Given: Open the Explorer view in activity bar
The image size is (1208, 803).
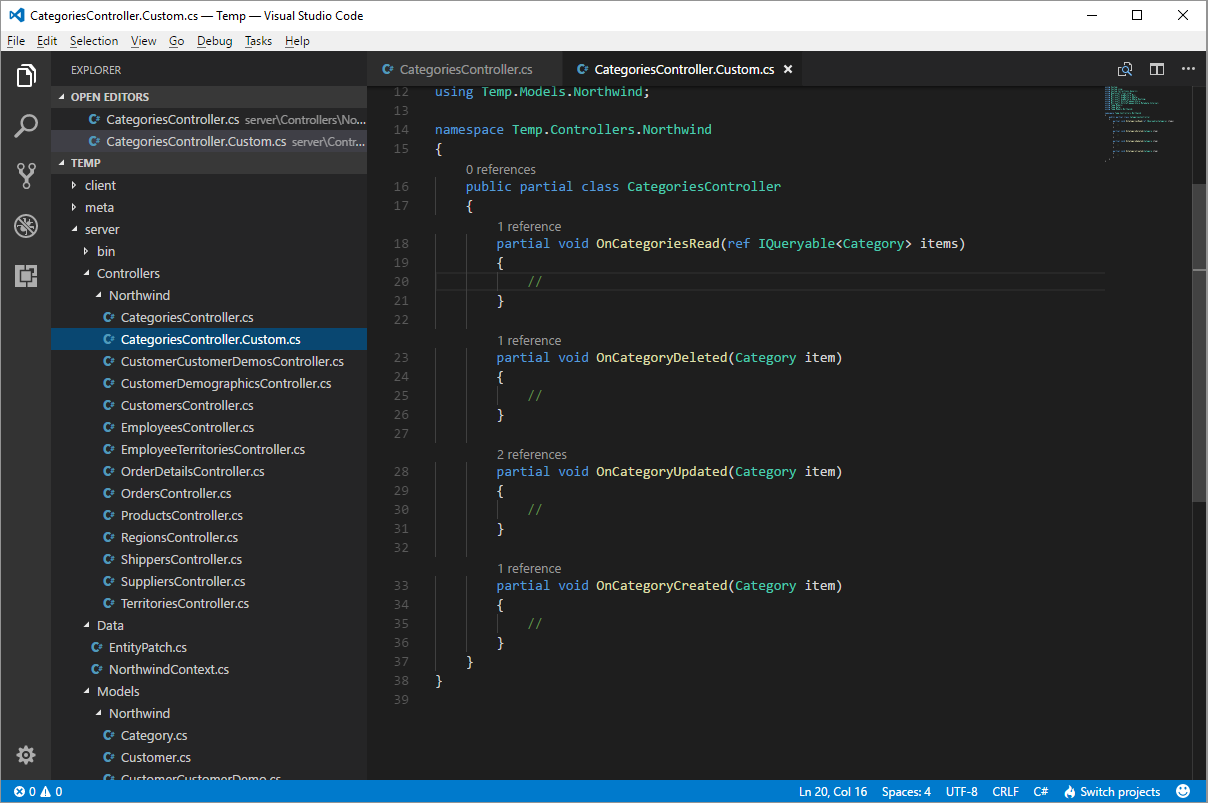Looking at the screenshot, I should tap(26, 75).
